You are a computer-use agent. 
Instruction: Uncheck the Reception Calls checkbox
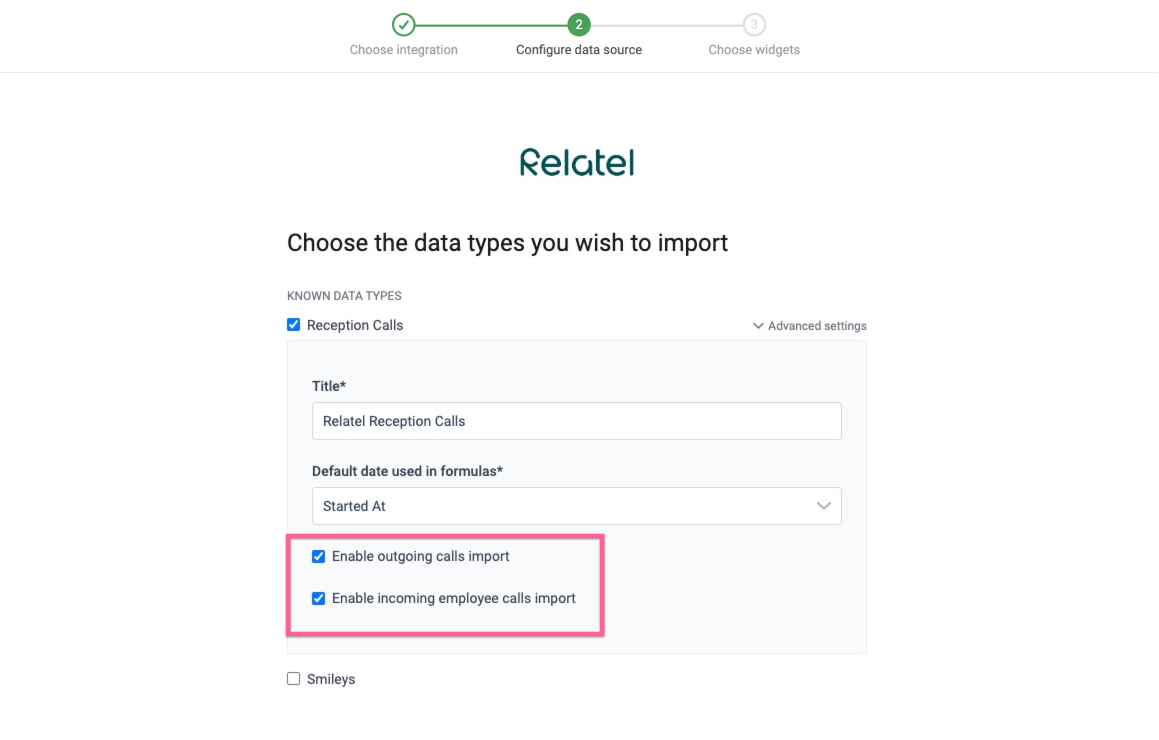(x=294, y=325)
